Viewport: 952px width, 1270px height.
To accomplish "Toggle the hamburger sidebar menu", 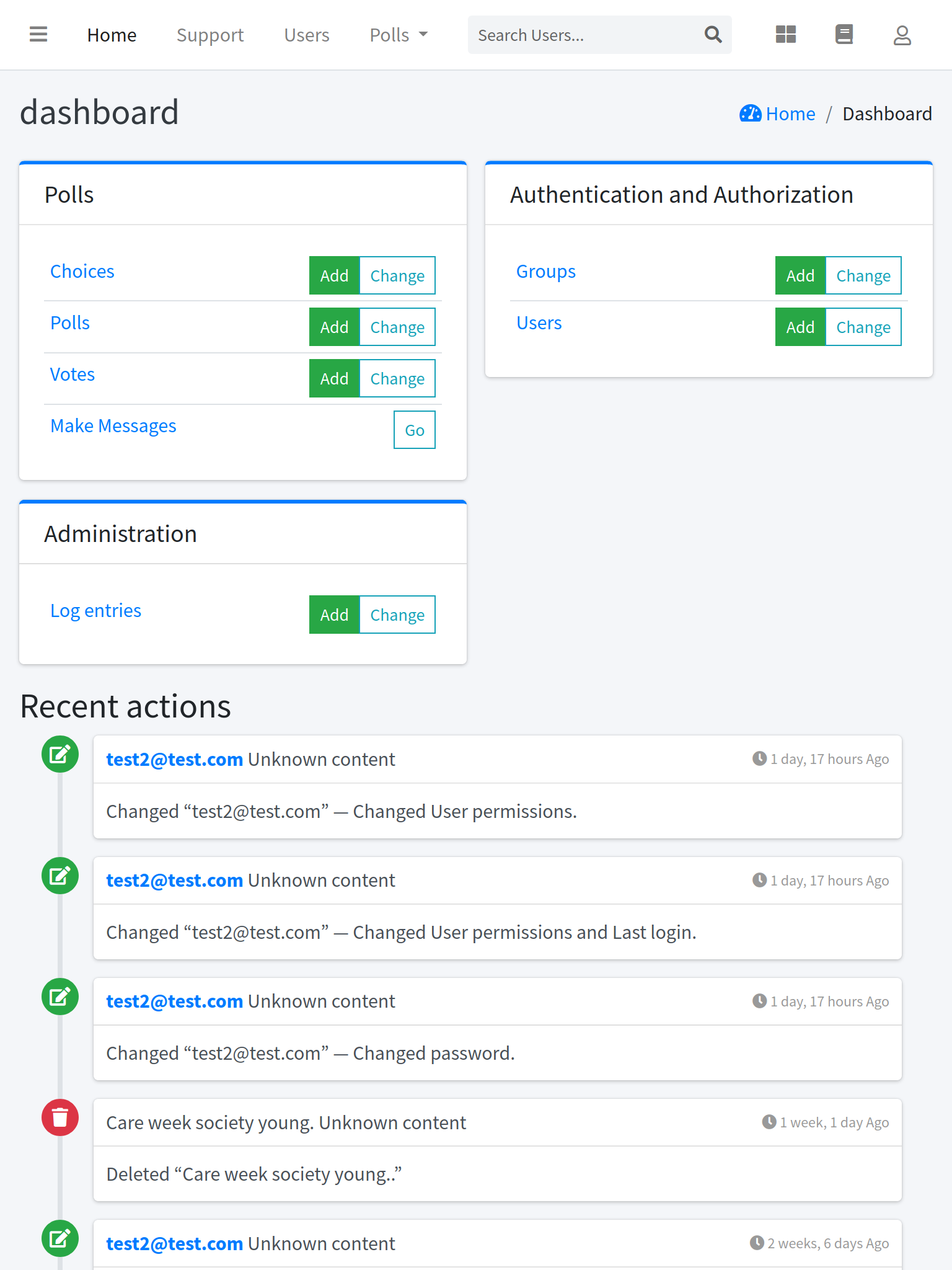I will pyautogui.click(x=38, y=35).
